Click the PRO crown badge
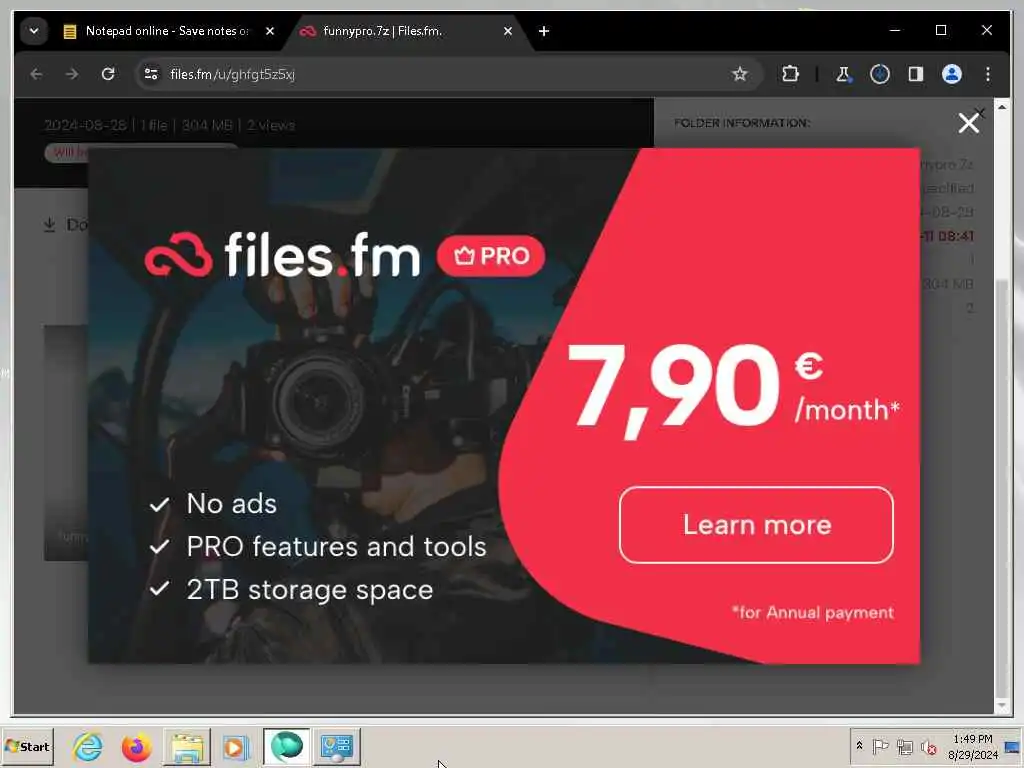 click(x=491, y=256)
